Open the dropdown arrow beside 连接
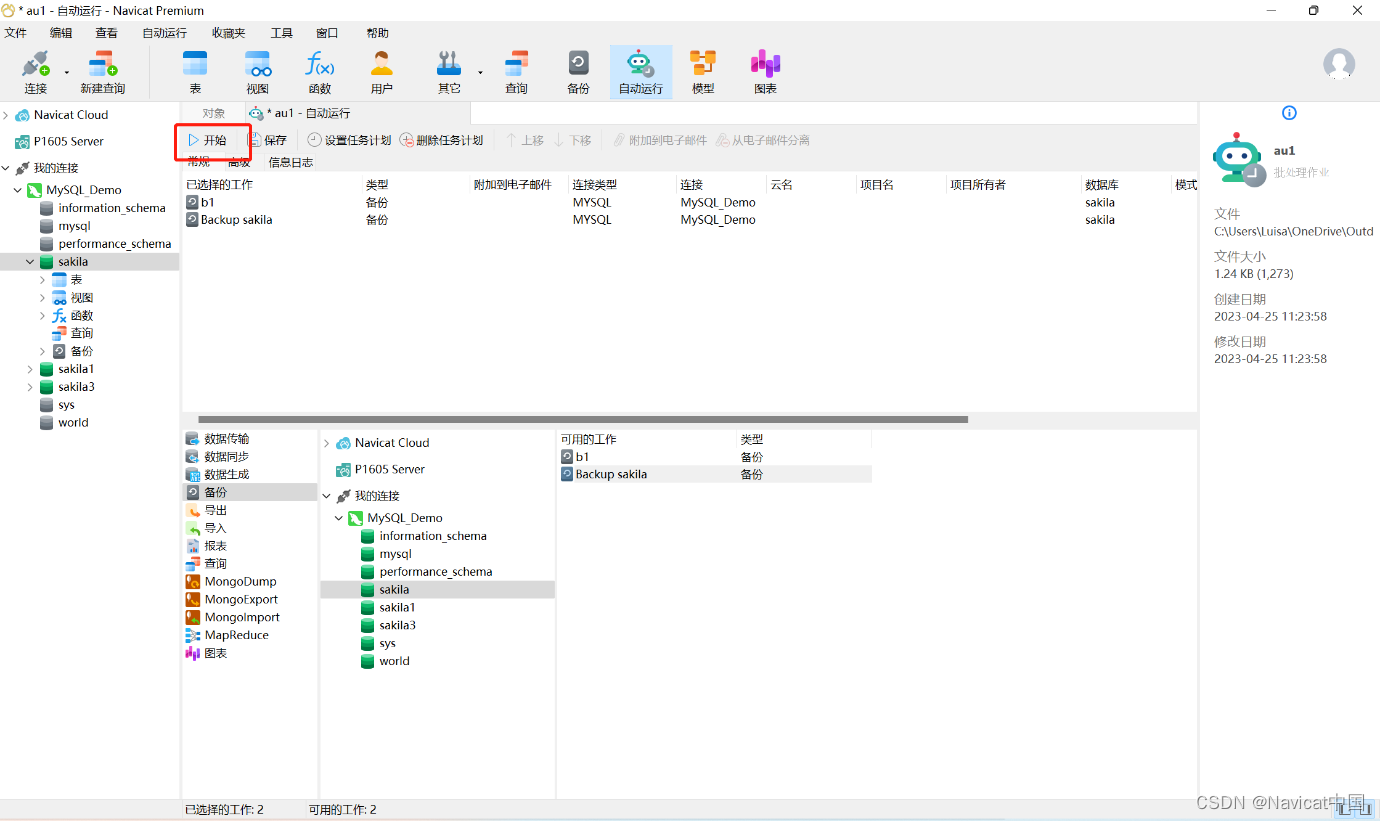Screen dimensions: 1380x821 [67, 72]
